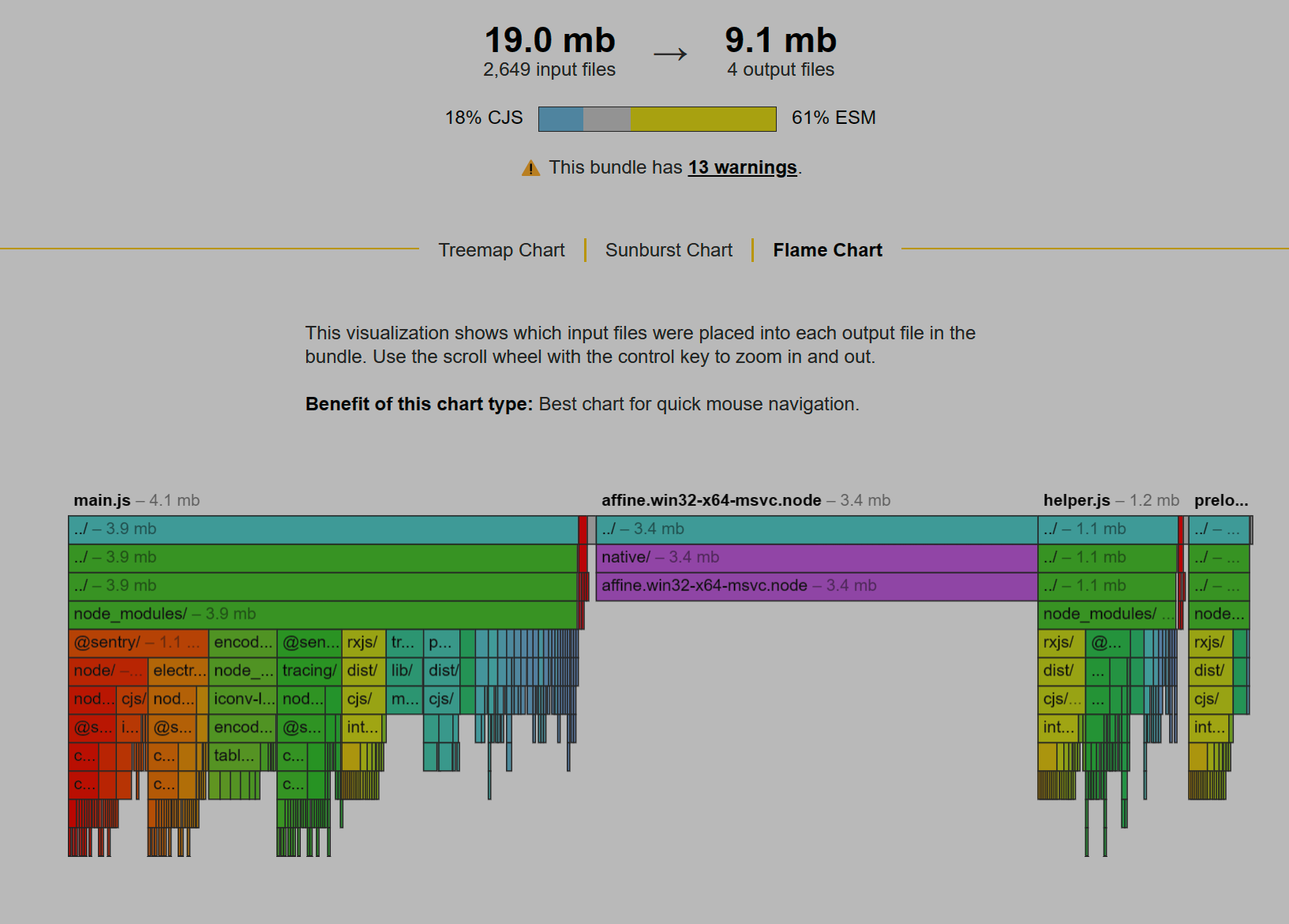1289x924 pixels.
Task: Open the 13 warnings link
Action: click(x=742, y=167)
